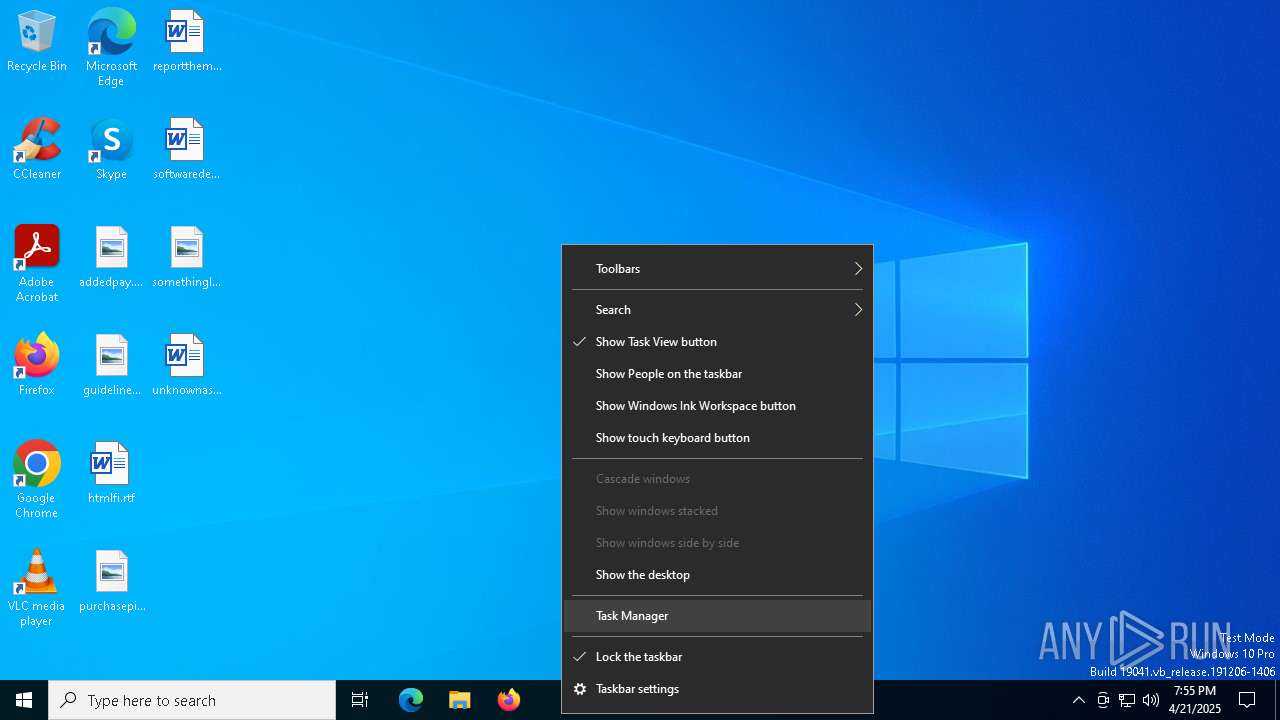Enable Show Windows Ink Workspace button
This screenshot has width=1280, height=720.
(x=717, y=406)
